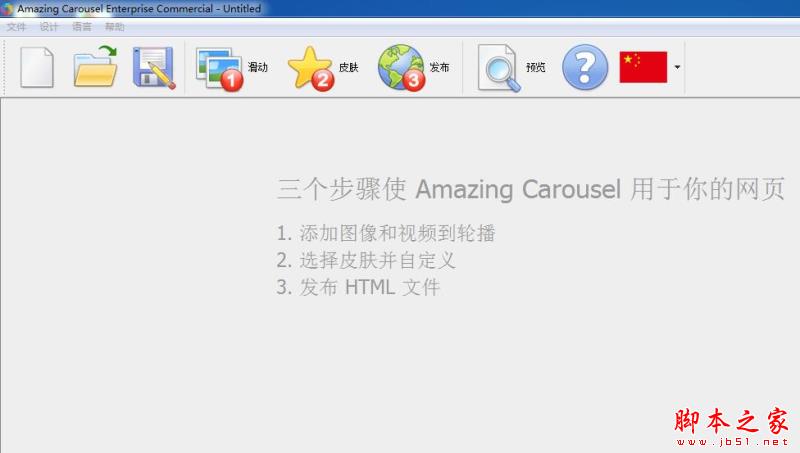
Task: Expand the language dropdown arrow
Action: click(x=677, y=67)
